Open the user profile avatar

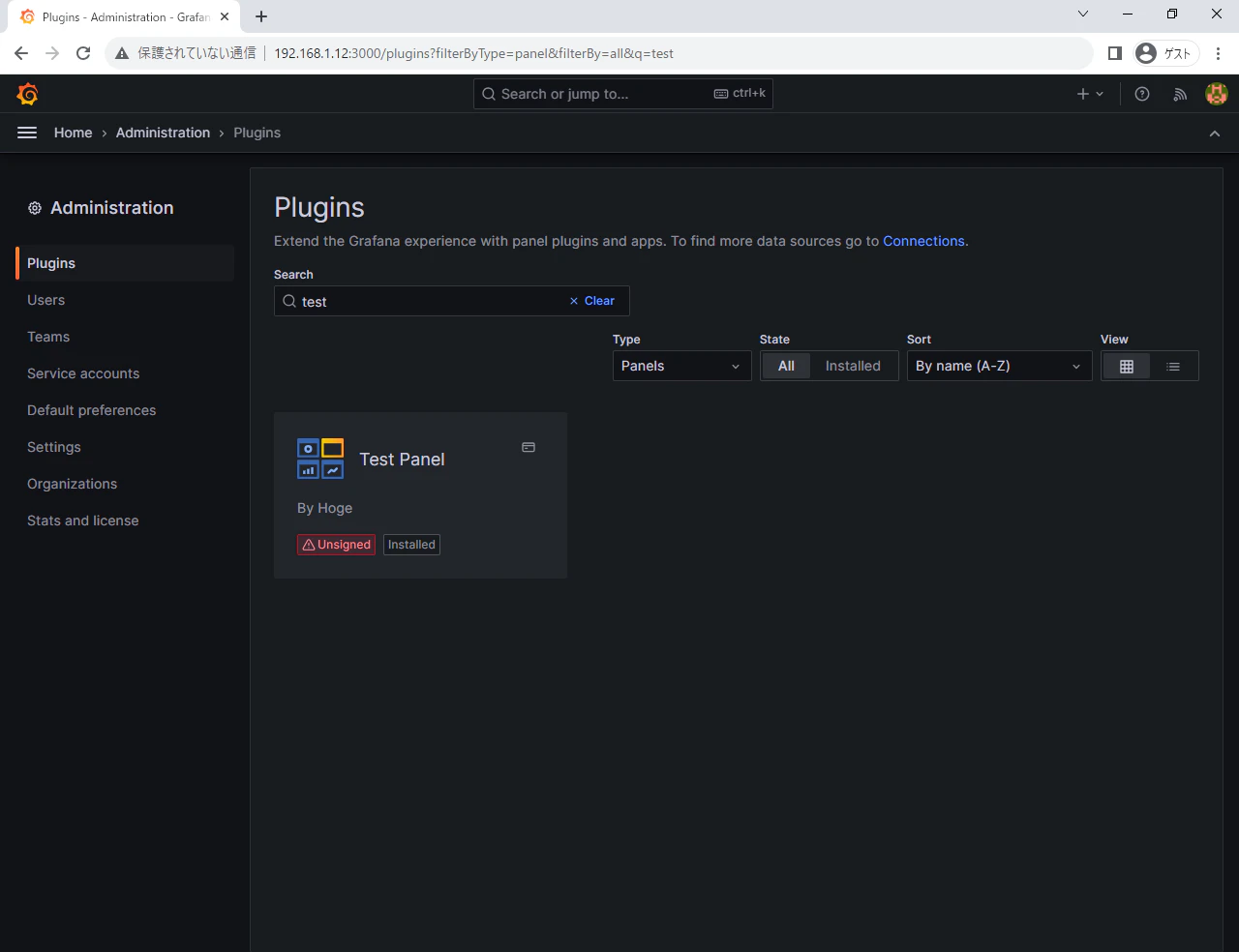[x=1217, y=94]
